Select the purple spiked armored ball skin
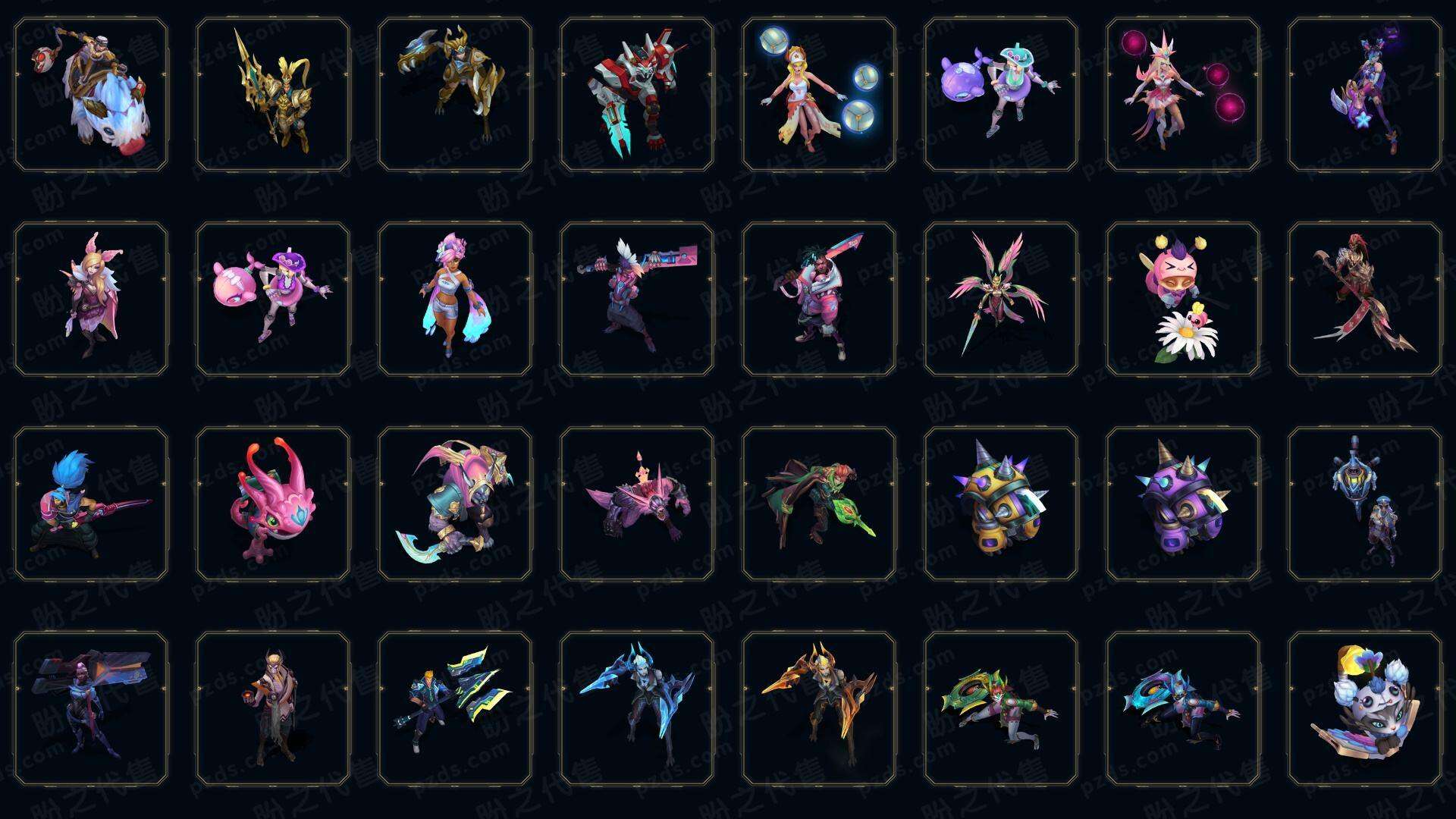This screenshot has width=1456, height=819. [x=1183, y=504]
